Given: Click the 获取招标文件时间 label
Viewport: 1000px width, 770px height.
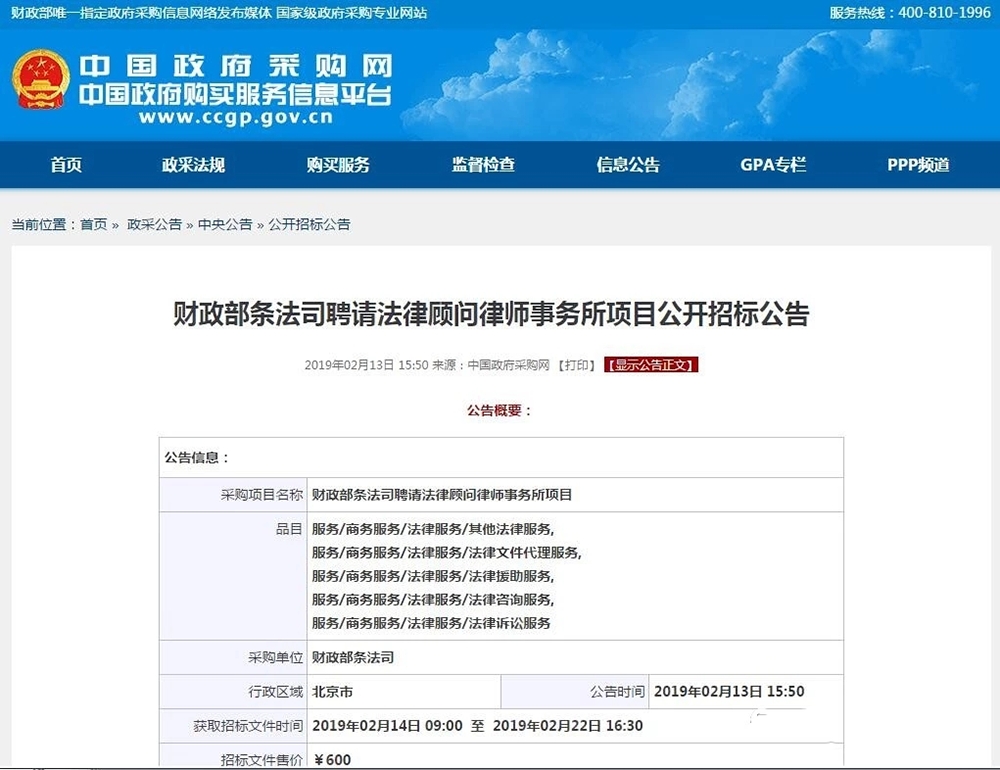Looking at the screenshot, I should [248, 726].
